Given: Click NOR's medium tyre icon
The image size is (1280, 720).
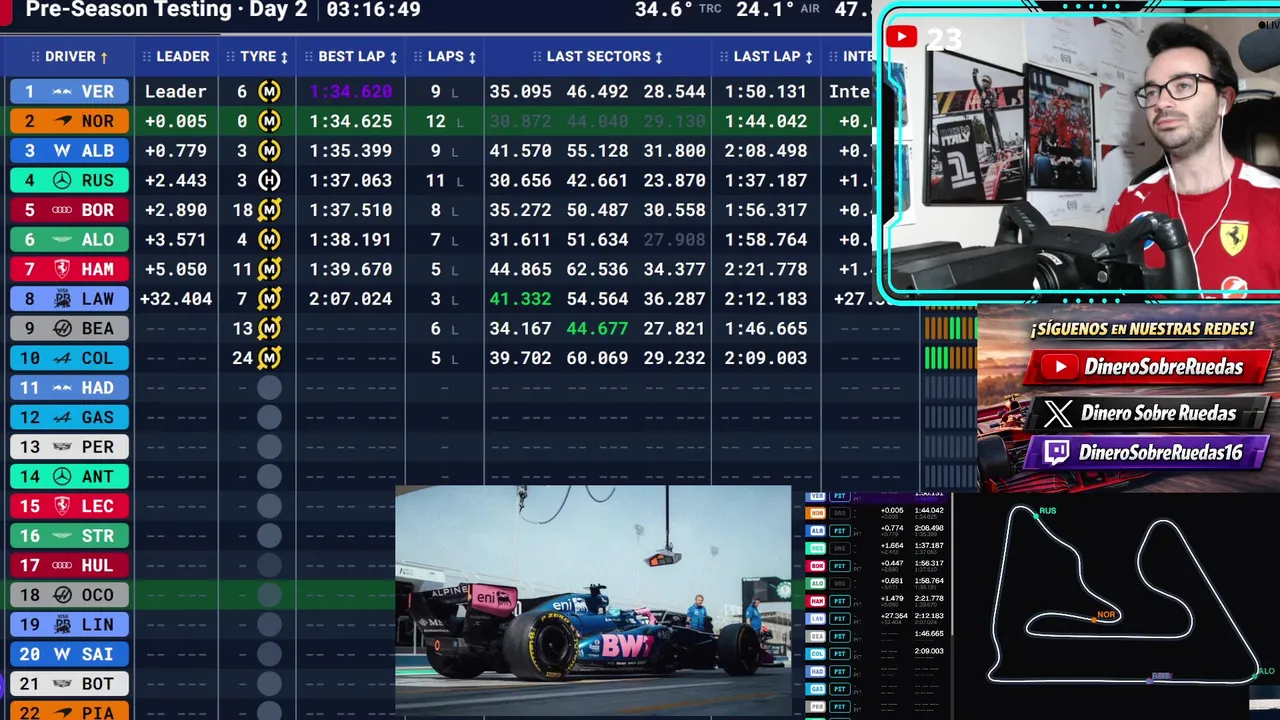Looking at the screenshot, I should [x=269, y=121].
